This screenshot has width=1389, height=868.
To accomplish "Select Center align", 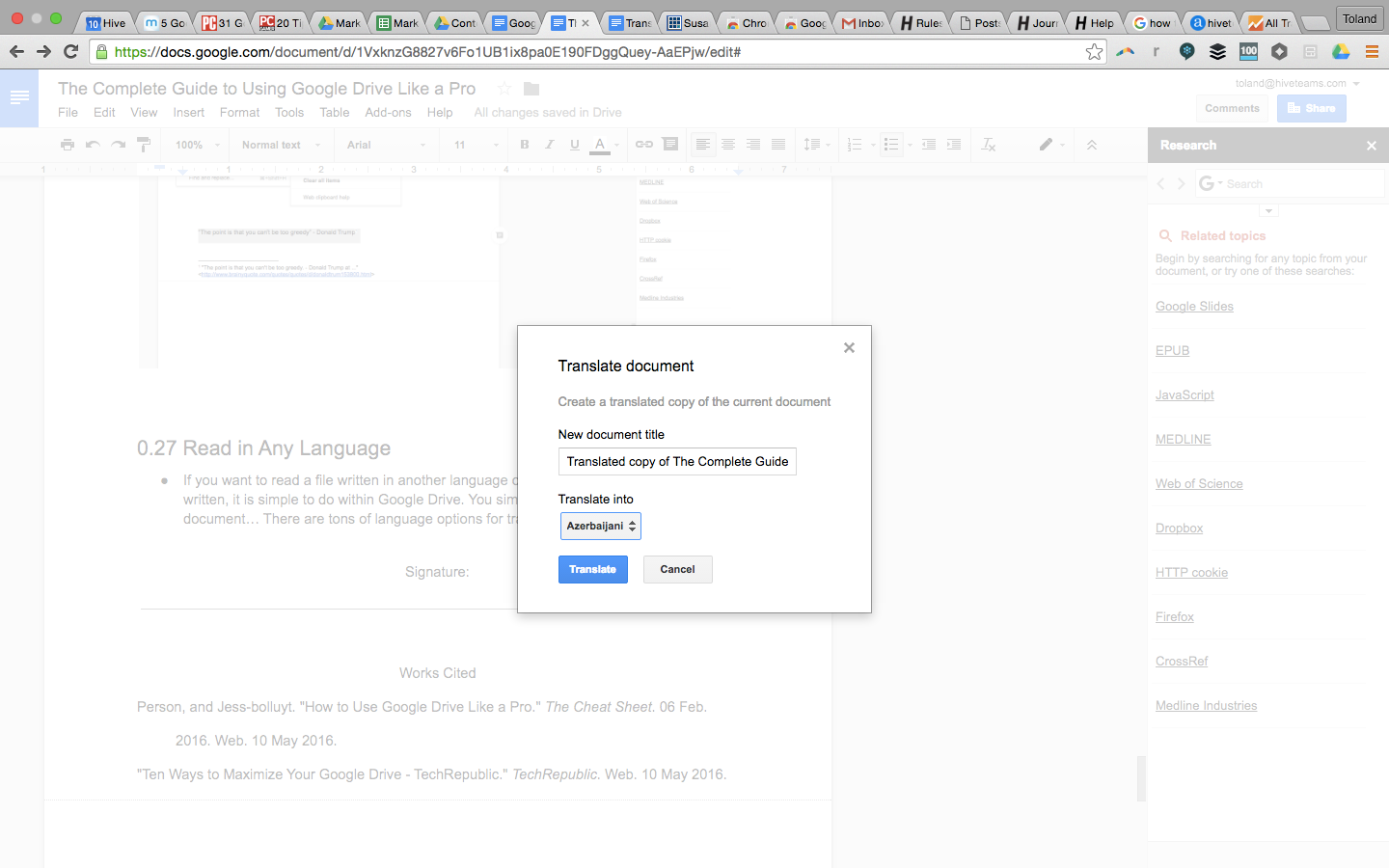I will pyautogui.click(x=728, y=145).
